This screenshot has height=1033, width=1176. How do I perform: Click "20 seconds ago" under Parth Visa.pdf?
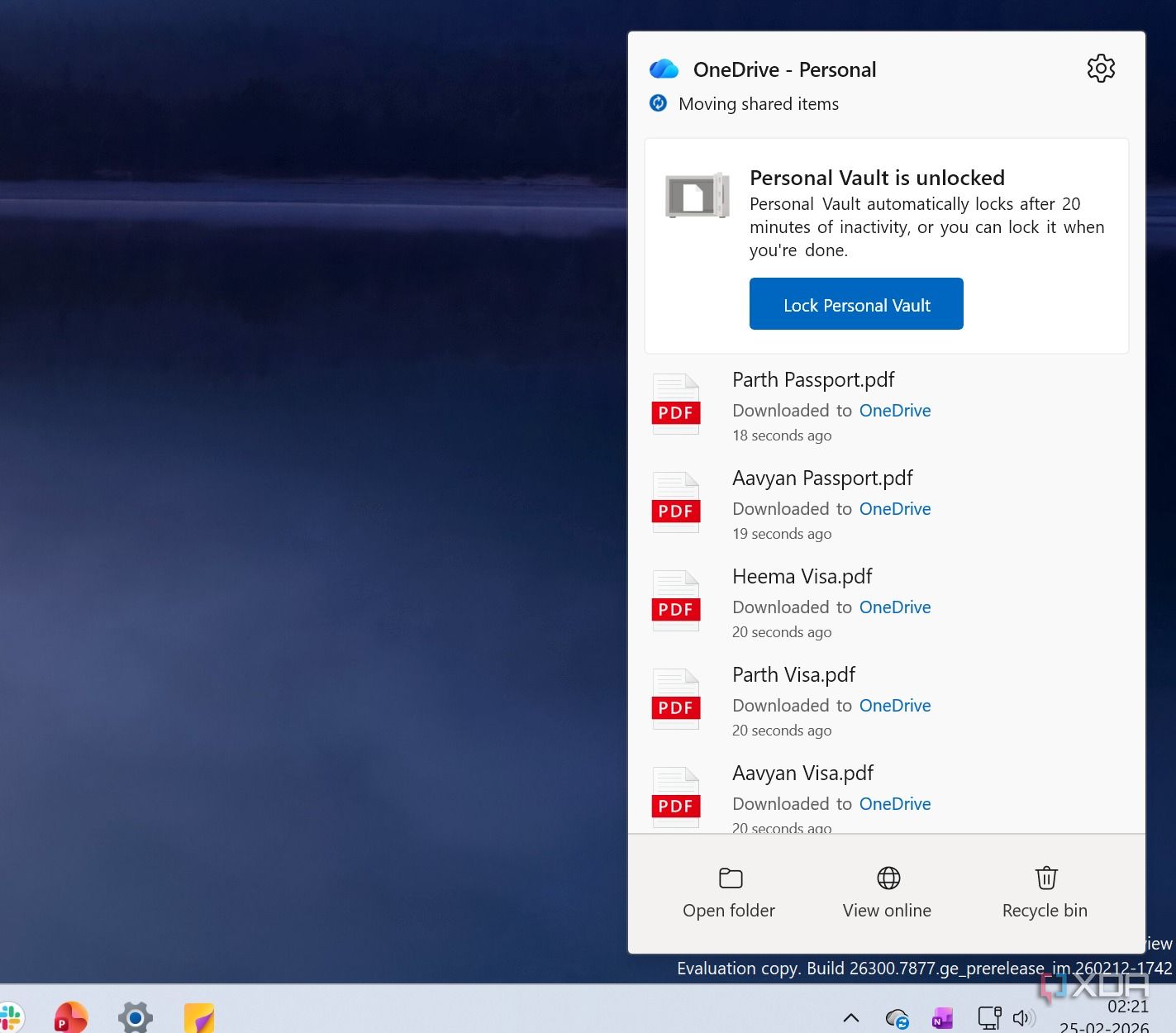click(x=782, y=731)
